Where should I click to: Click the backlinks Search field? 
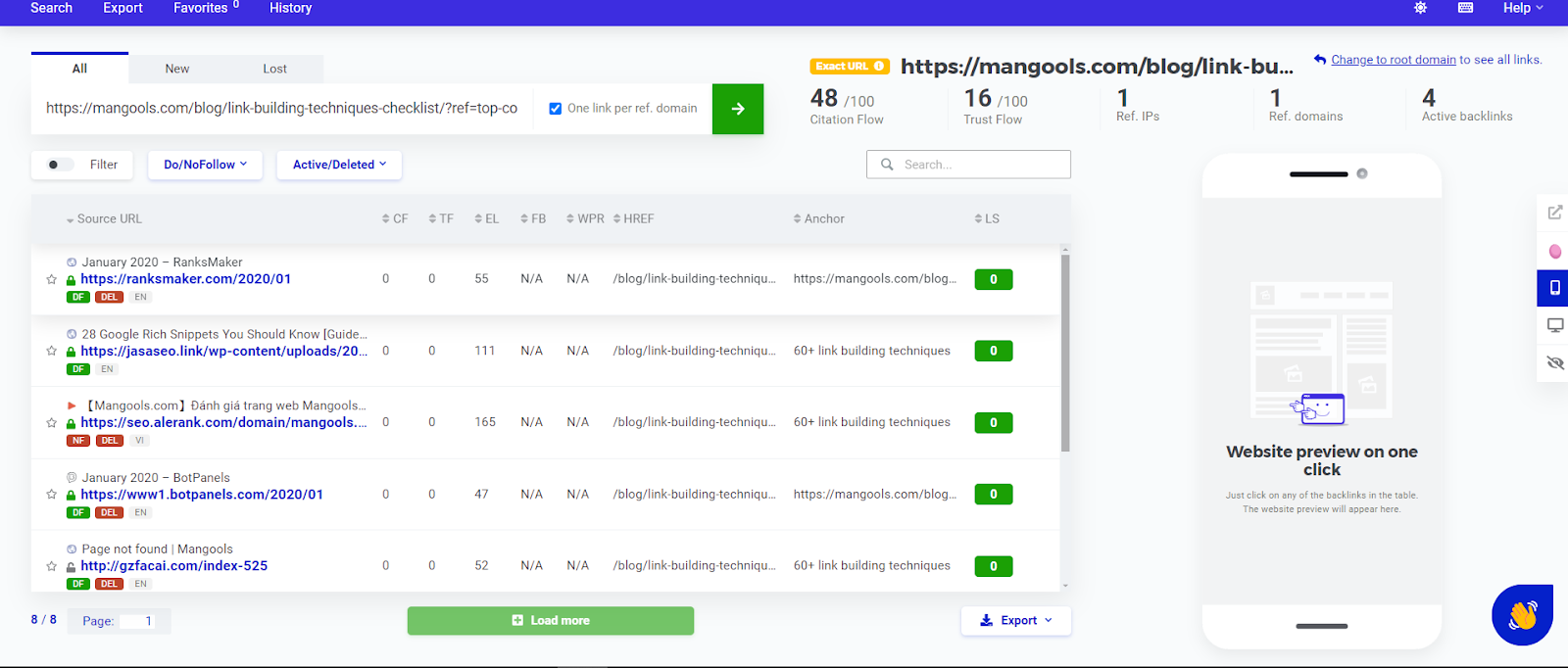968,165
